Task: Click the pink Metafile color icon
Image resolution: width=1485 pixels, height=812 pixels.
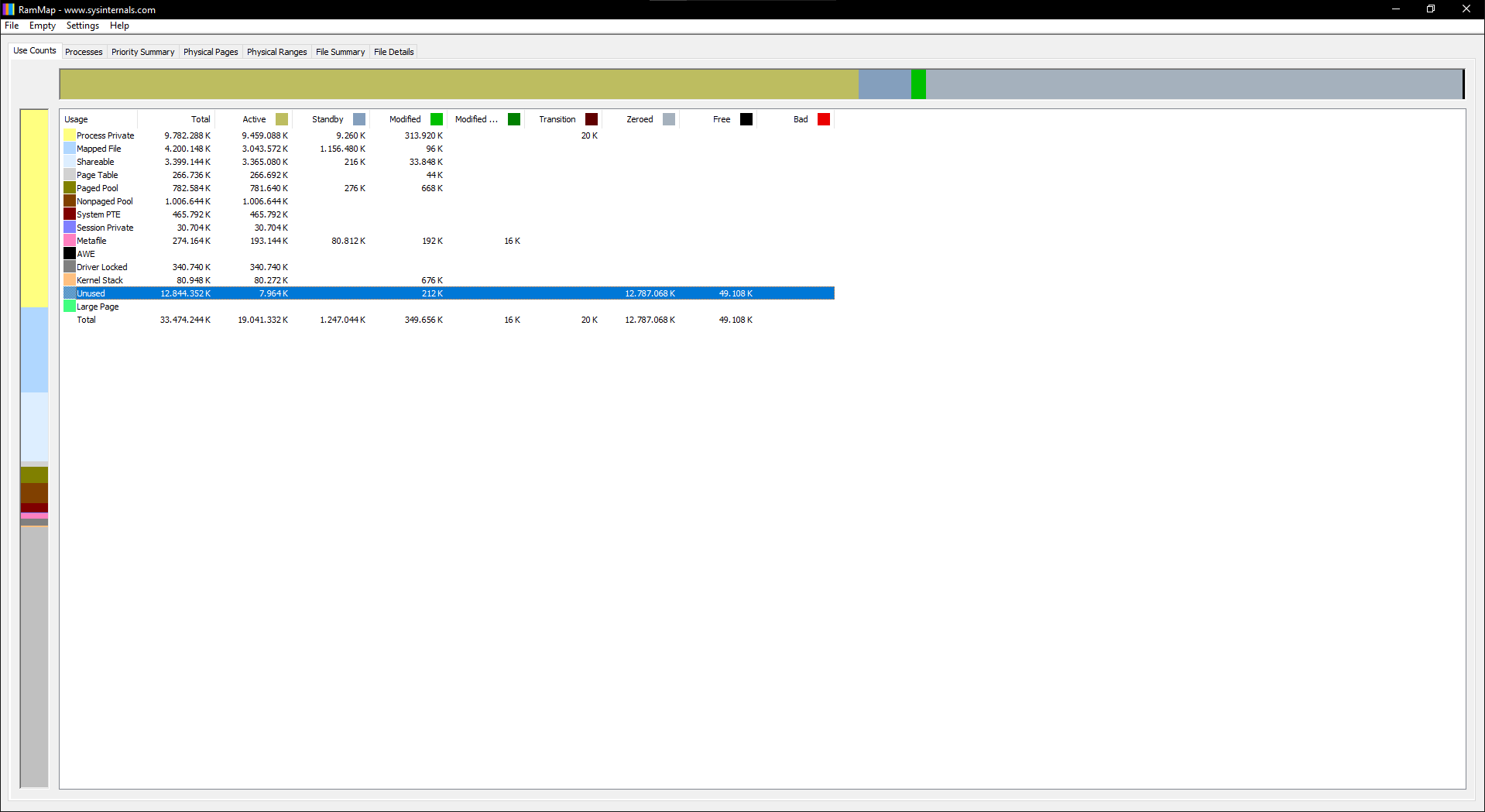Action: click(x=70, y=241)
